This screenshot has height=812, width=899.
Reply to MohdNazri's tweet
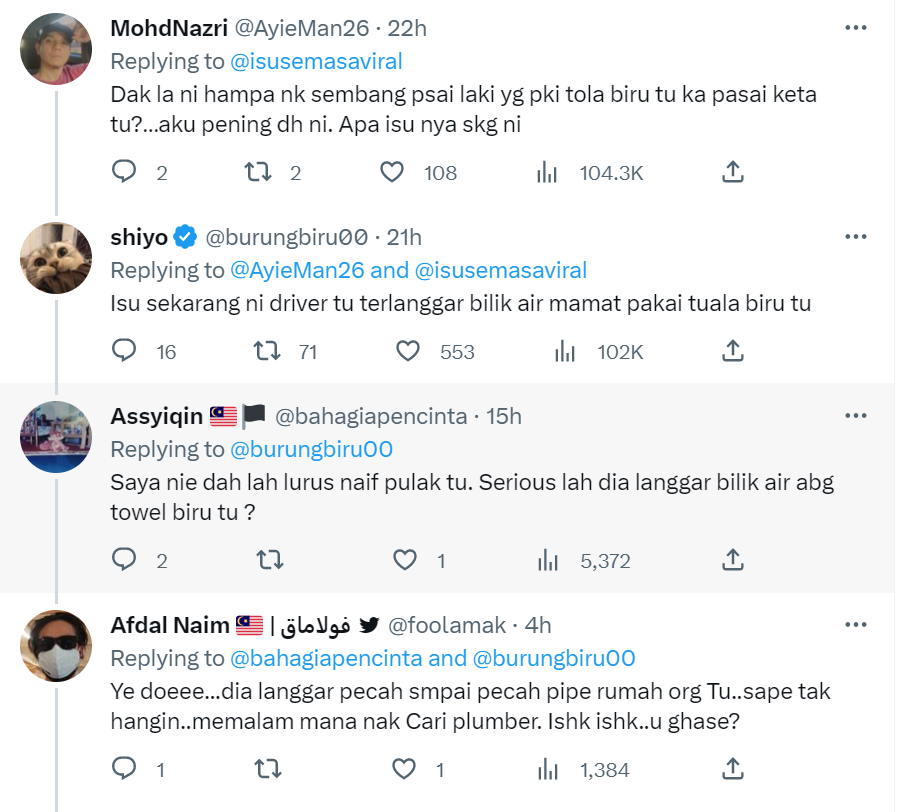(124, 172)
